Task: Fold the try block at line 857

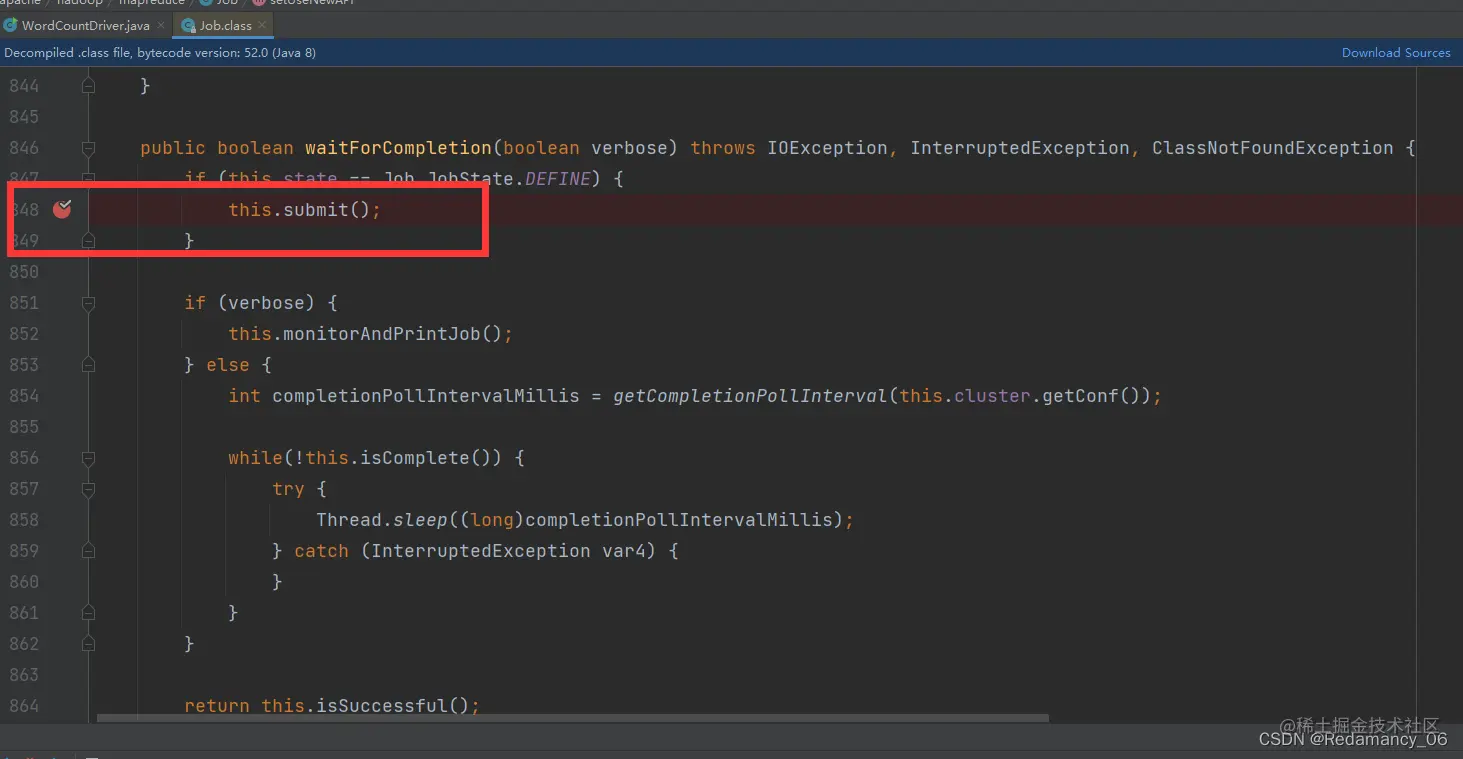Action: point(88,489)
